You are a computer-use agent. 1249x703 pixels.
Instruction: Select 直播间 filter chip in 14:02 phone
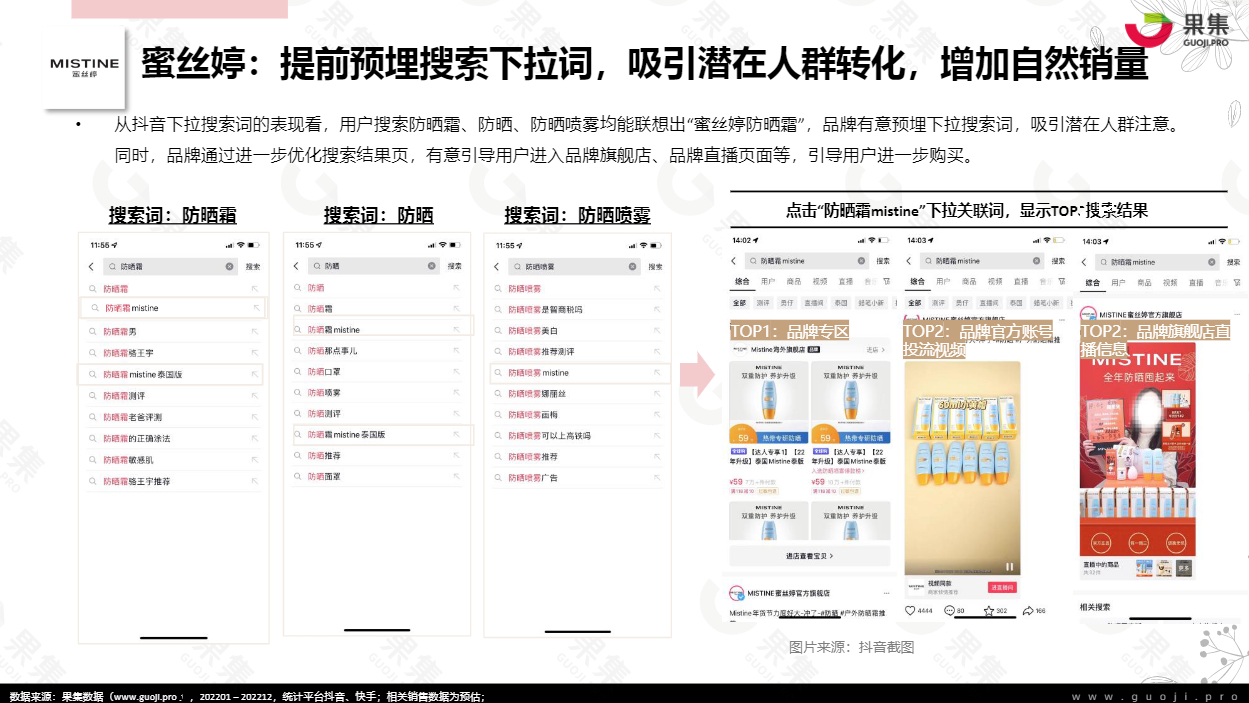tap(815, 302)
